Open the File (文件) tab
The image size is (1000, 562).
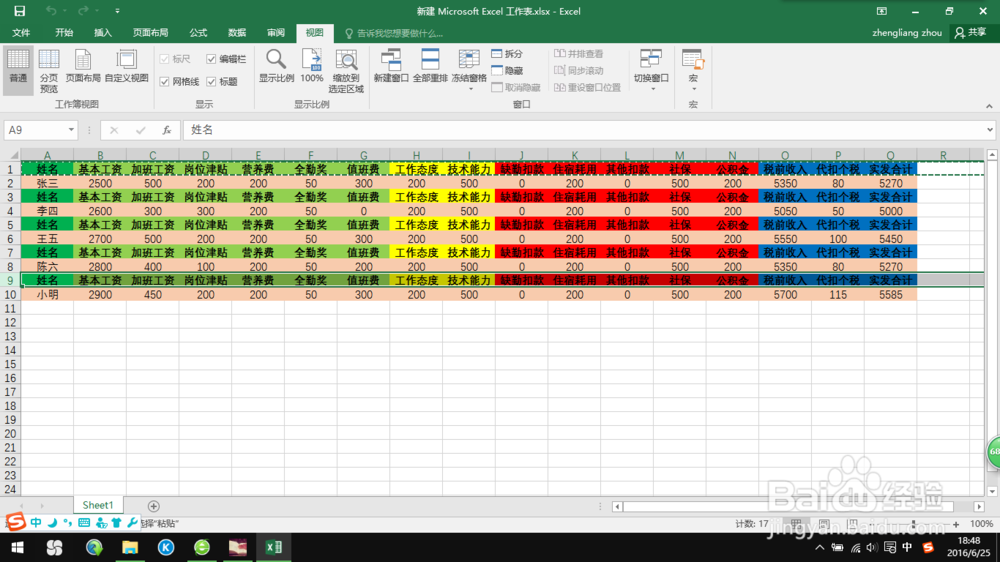[x=21, y=33]
